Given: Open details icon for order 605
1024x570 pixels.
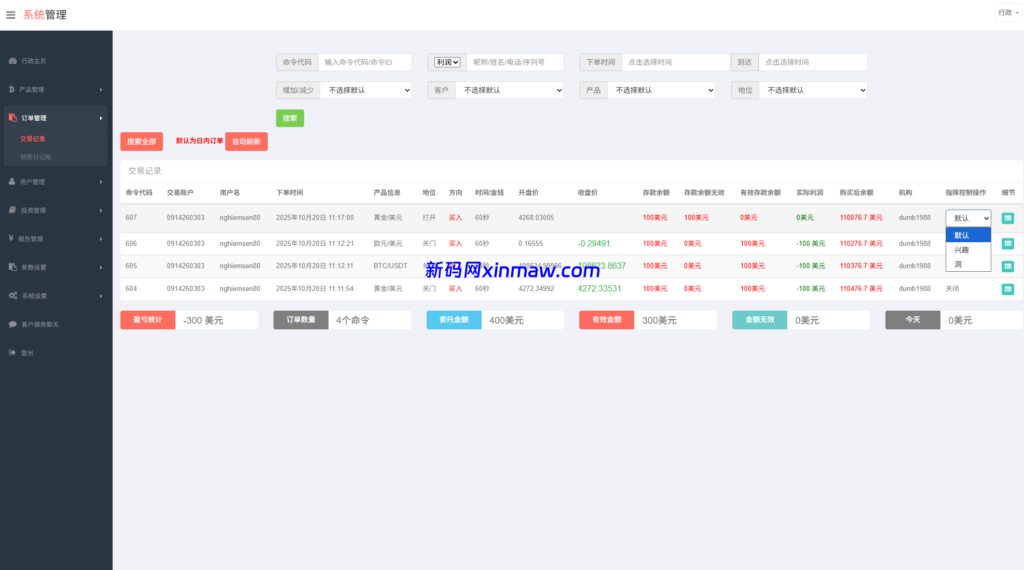Looking at the screenshot, I should (x=1008, y=266).
